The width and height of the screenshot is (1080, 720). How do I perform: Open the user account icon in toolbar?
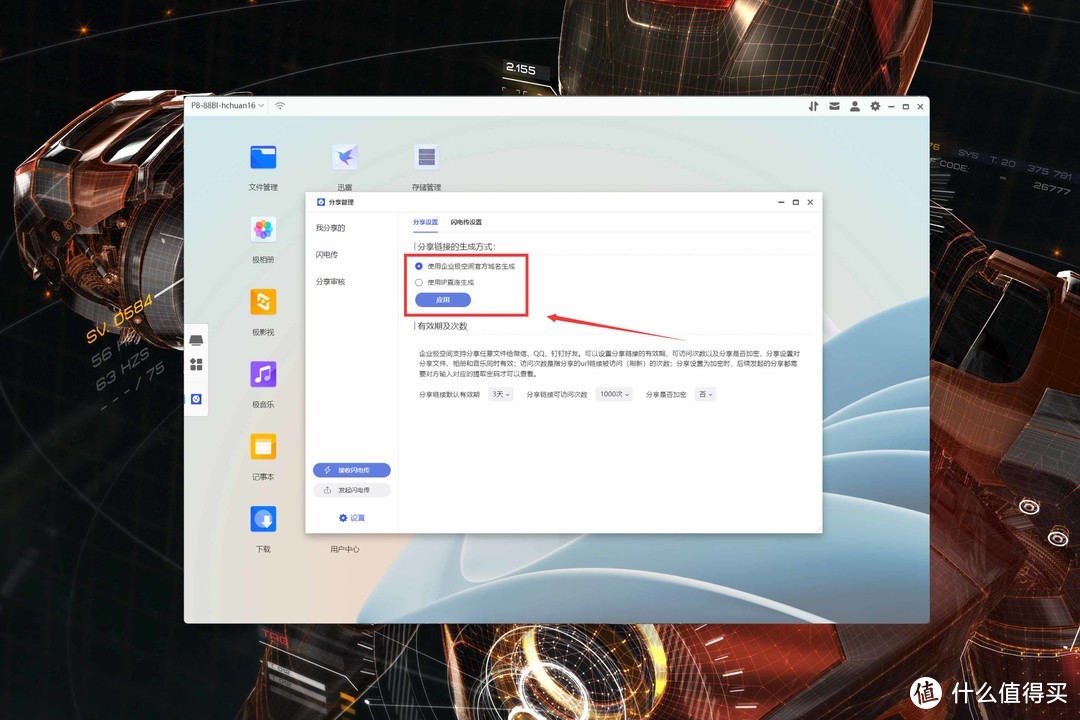click(855, 106)
